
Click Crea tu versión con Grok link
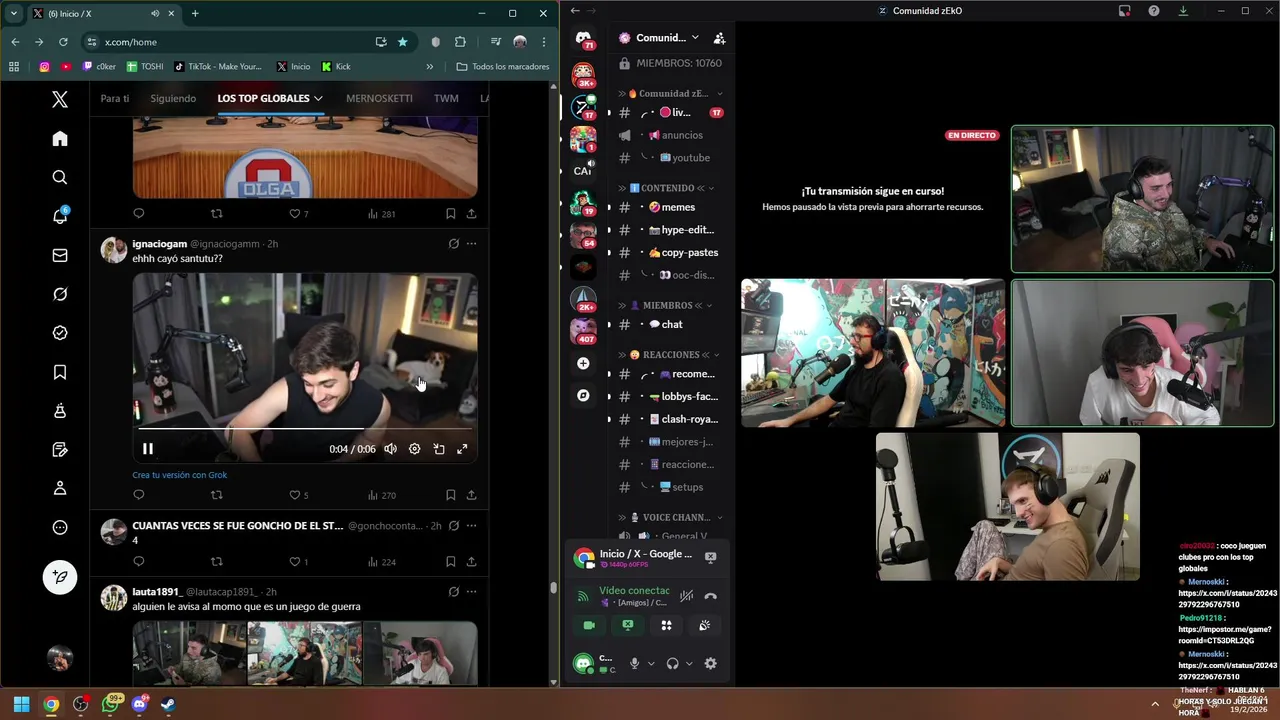180,475
